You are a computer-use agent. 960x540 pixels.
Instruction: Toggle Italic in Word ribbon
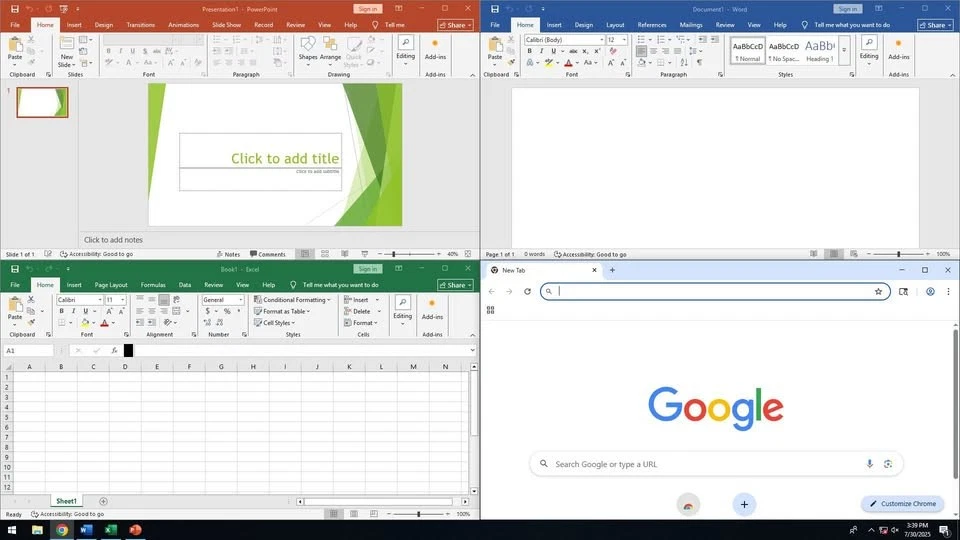click(541, 51)
